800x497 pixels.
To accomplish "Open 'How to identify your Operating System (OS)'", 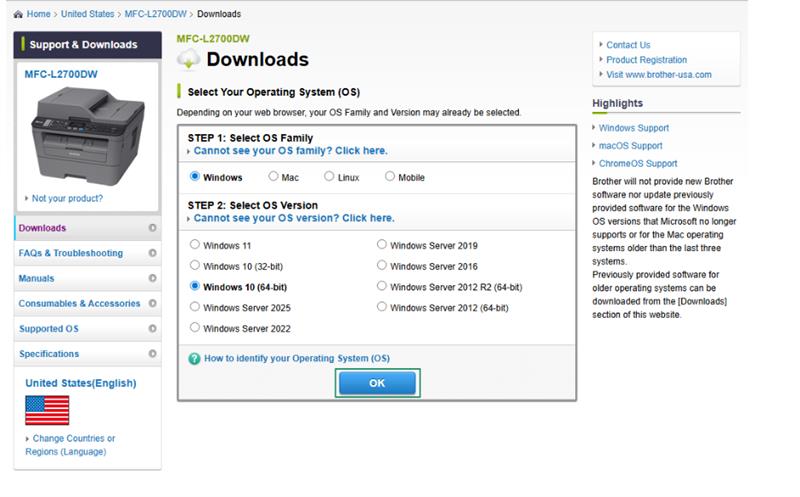I will click(297, 359).
